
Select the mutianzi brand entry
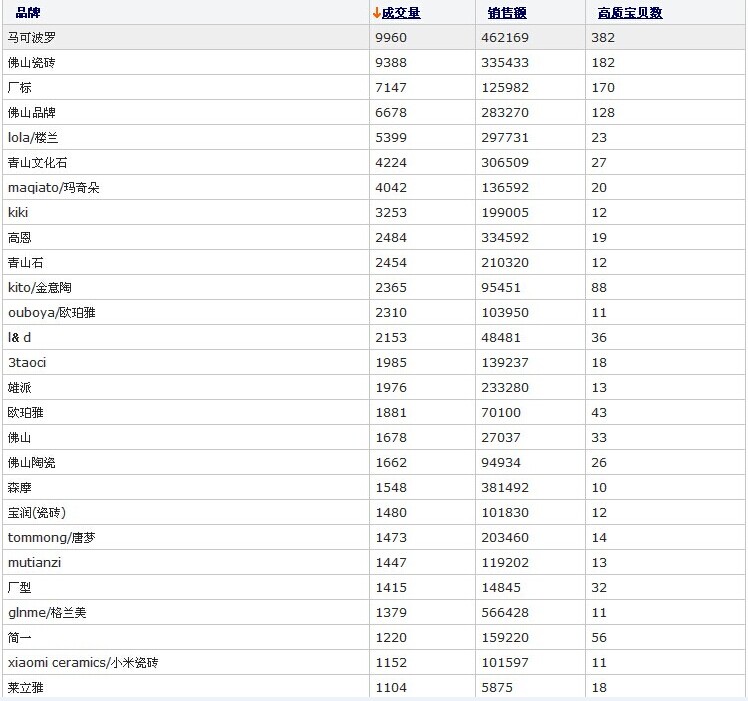(x=34, y=563)
